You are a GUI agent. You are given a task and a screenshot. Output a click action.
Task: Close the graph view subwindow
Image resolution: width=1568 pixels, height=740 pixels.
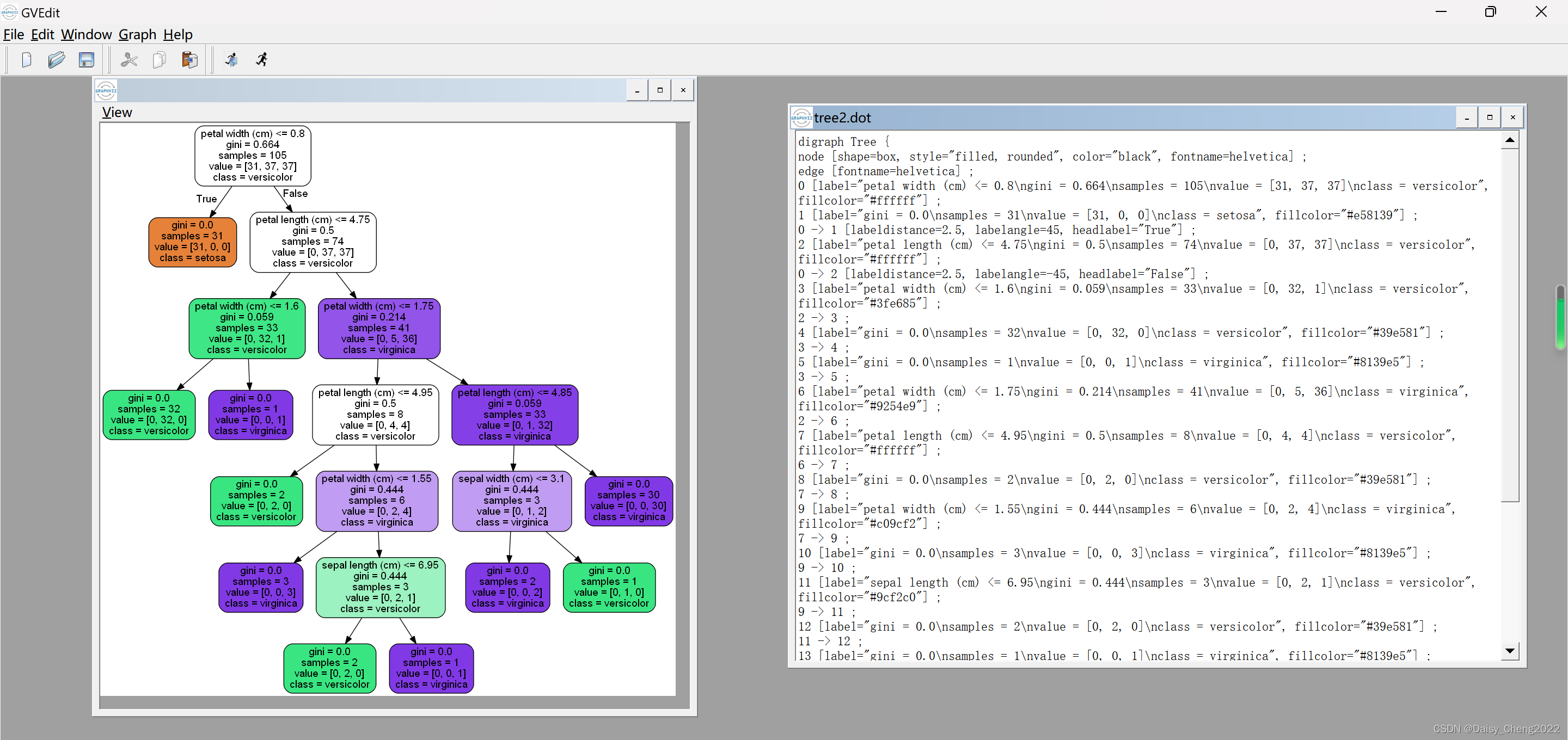pyautogui.click(x=683, y=90)
